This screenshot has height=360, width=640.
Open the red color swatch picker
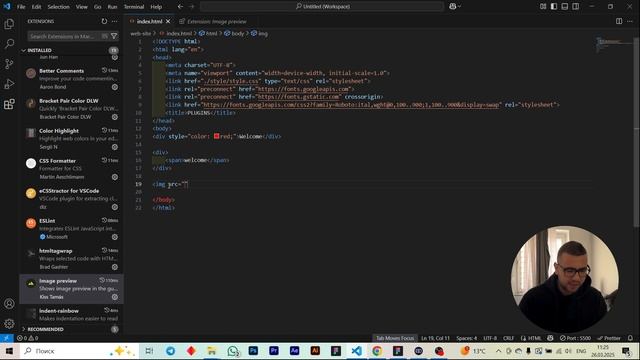[x=216, y=136]
